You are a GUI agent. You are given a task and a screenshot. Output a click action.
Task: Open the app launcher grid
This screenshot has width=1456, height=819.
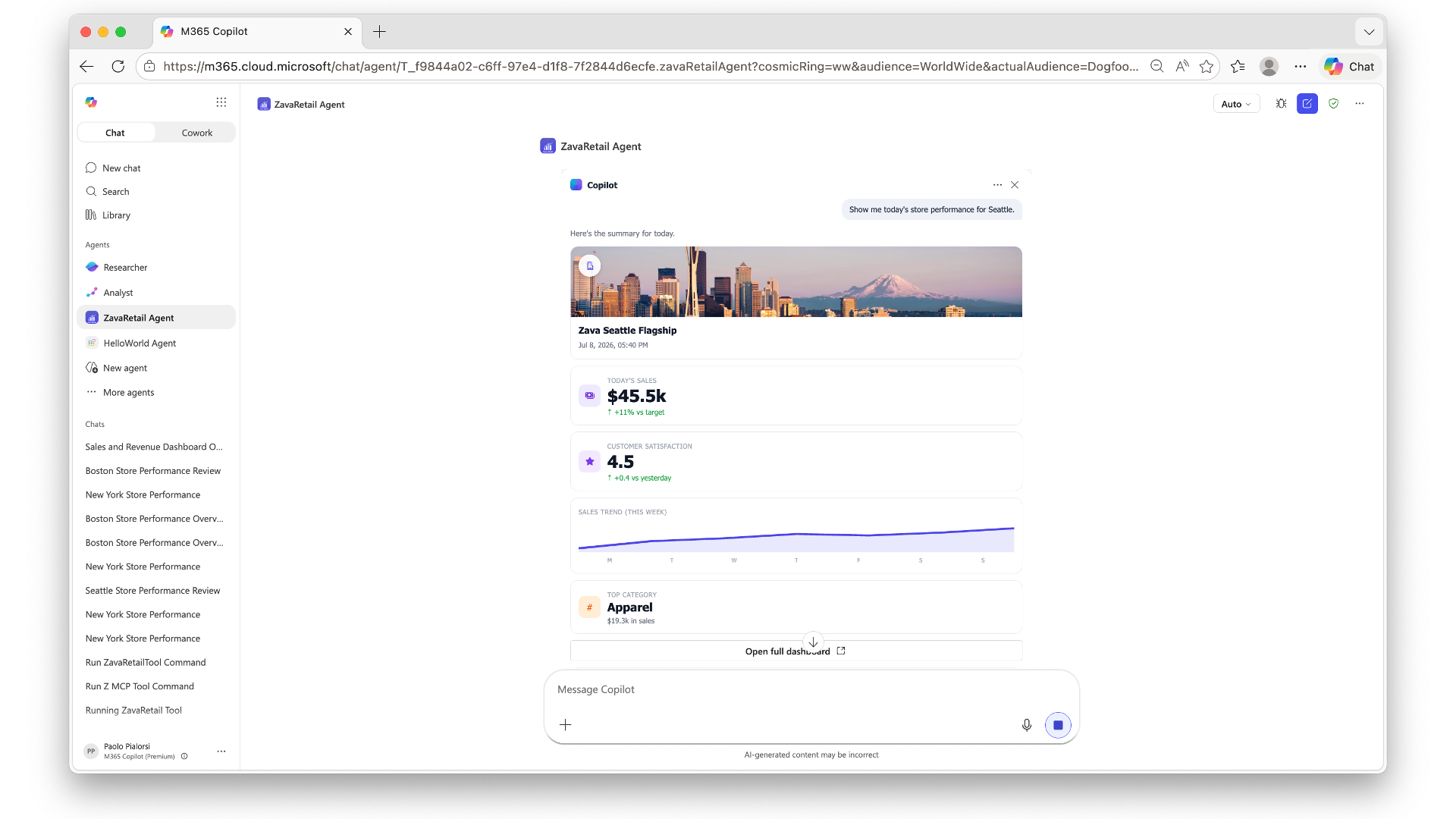coord(221,102)
